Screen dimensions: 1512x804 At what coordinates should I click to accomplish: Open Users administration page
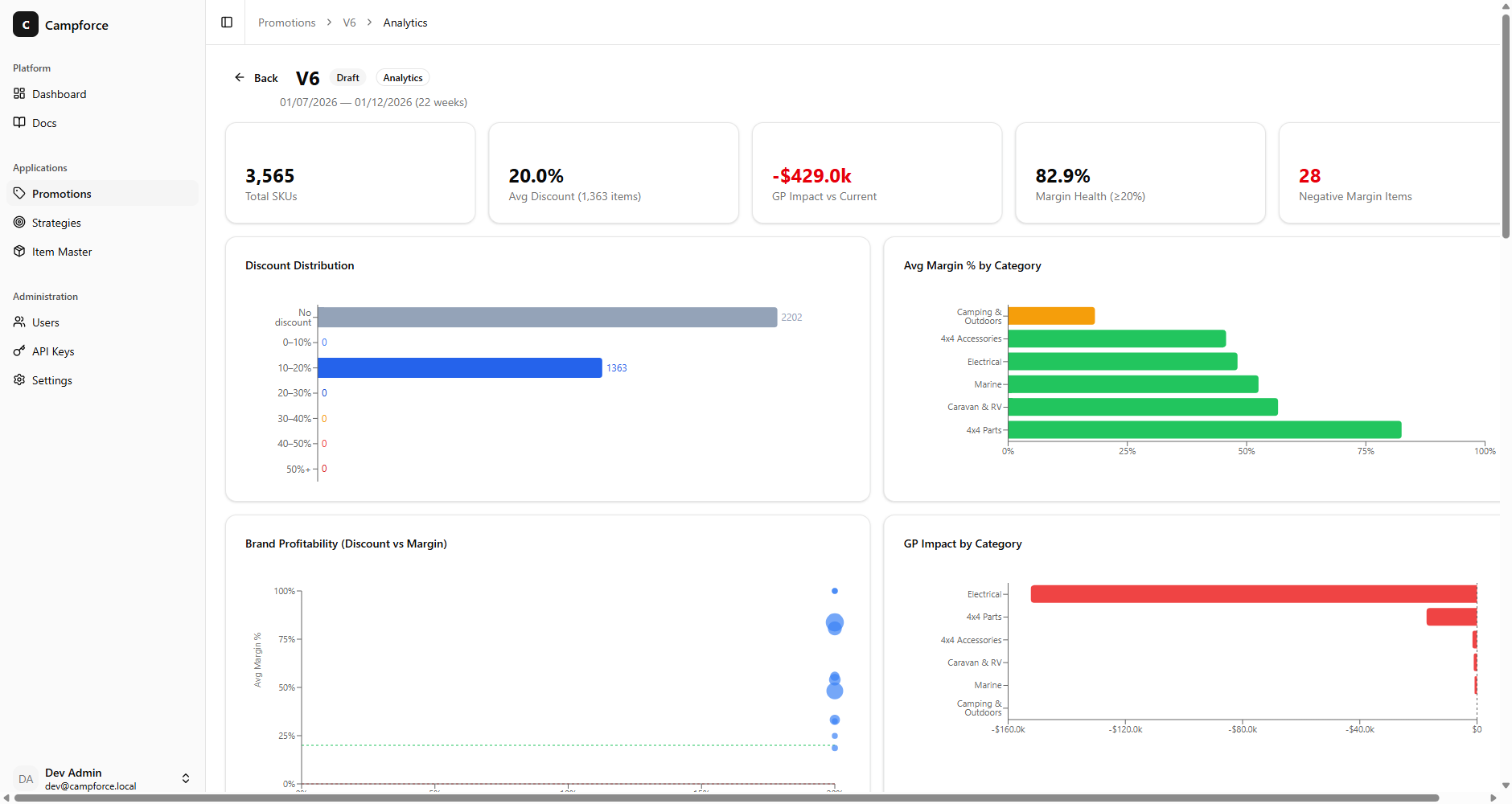point(102,322)
